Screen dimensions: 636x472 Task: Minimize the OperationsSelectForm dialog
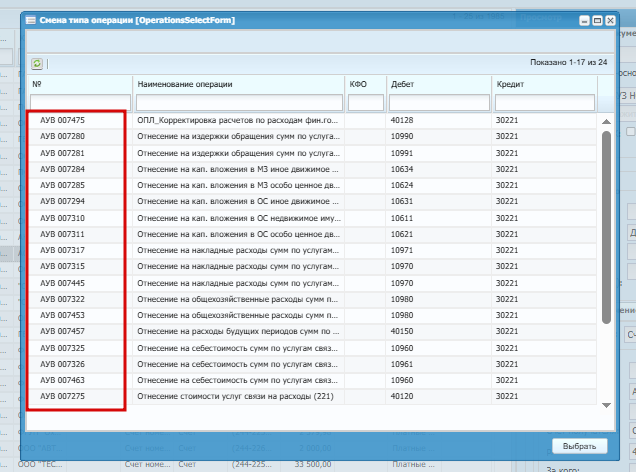tap(584, 20)
